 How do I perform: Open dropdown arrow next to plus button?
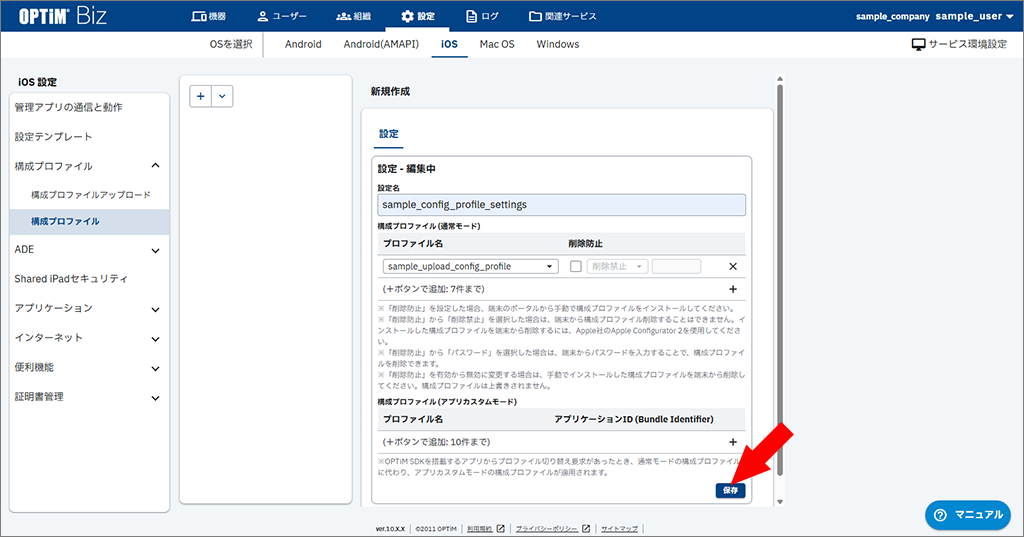[x=222, y=96]
